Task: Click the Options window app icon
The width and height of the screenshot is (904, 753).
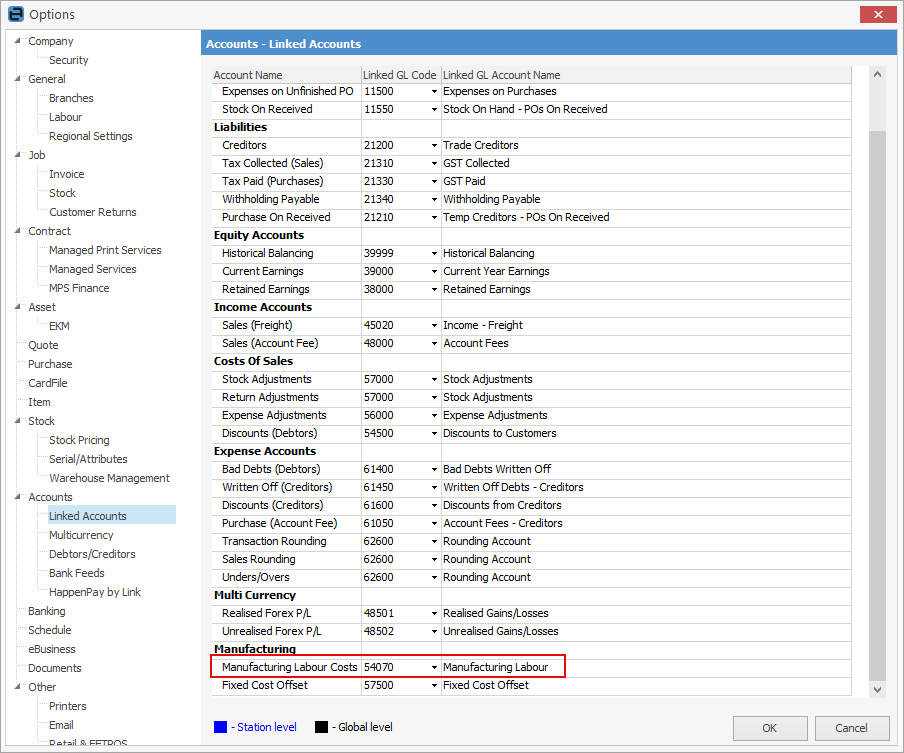Action: (16, 14)
